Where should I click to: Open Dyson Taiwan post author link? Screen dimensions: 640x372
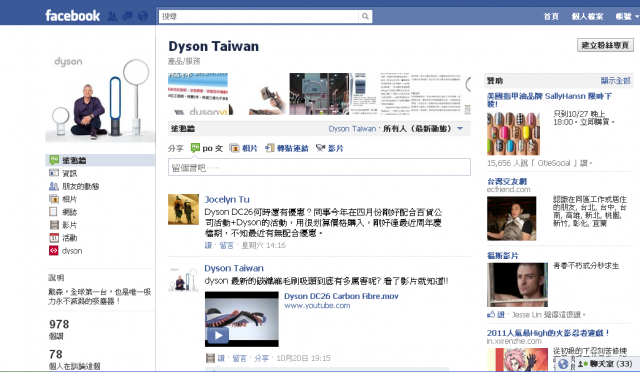pos(234,268)
